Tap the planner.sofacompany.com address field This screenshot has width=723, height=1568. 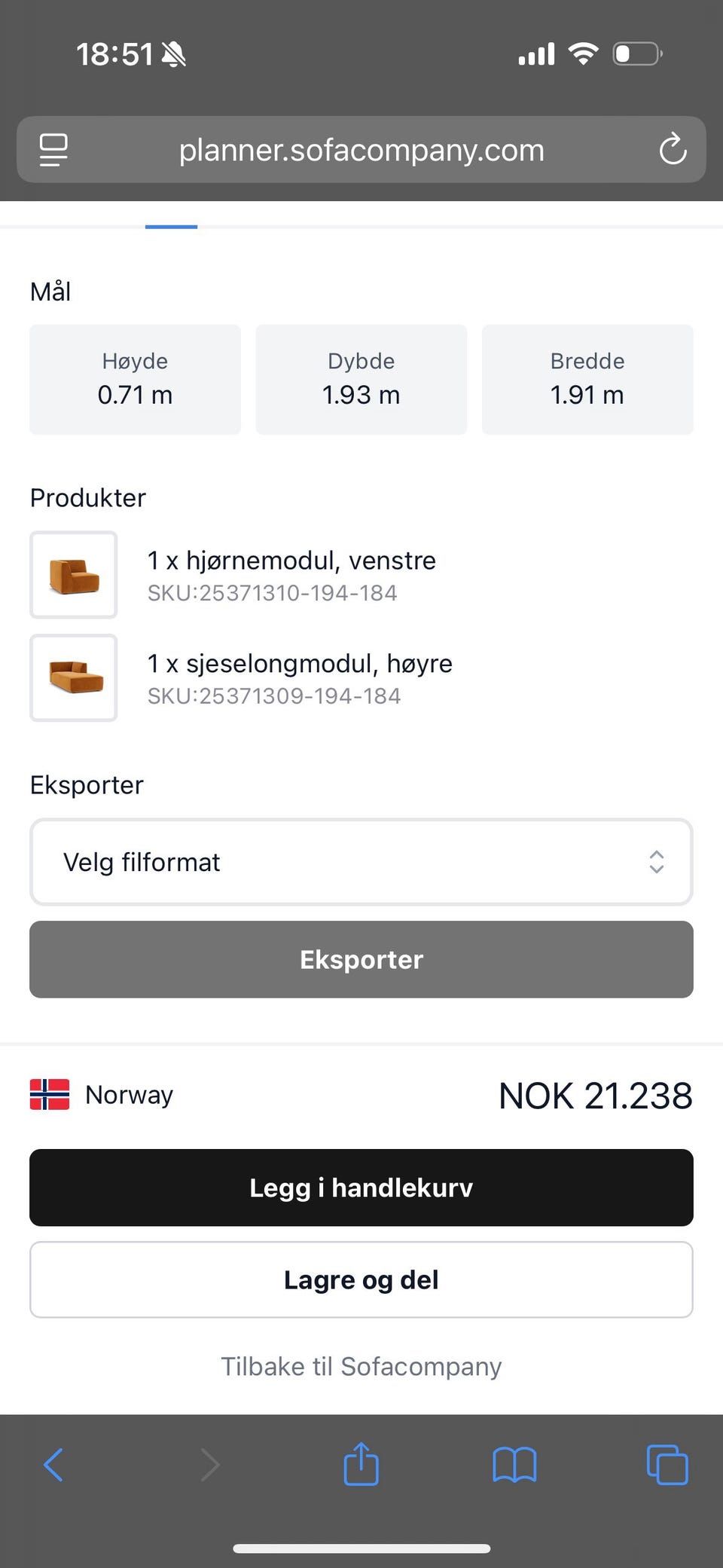361,150
